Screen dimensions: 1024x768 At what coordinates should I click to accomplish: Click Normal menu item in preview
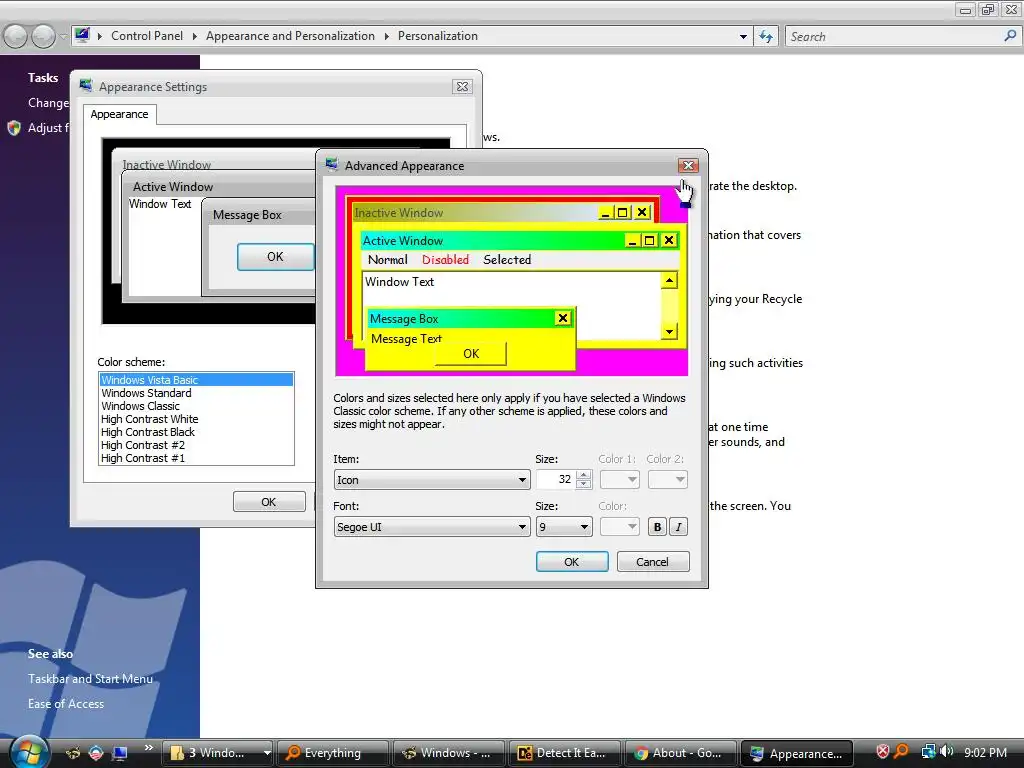pyautogui.click(x=388, y=260)
